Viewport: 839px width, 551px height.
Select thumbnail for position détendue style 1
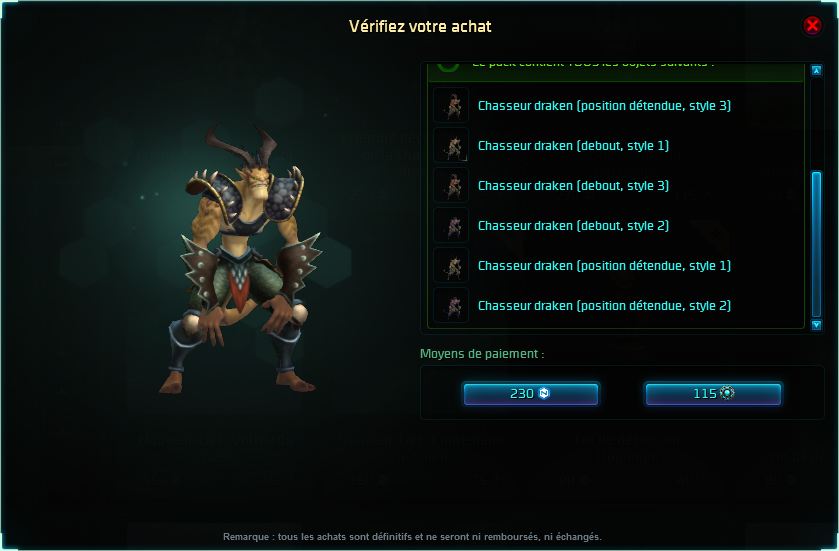(x=451, y=265)
